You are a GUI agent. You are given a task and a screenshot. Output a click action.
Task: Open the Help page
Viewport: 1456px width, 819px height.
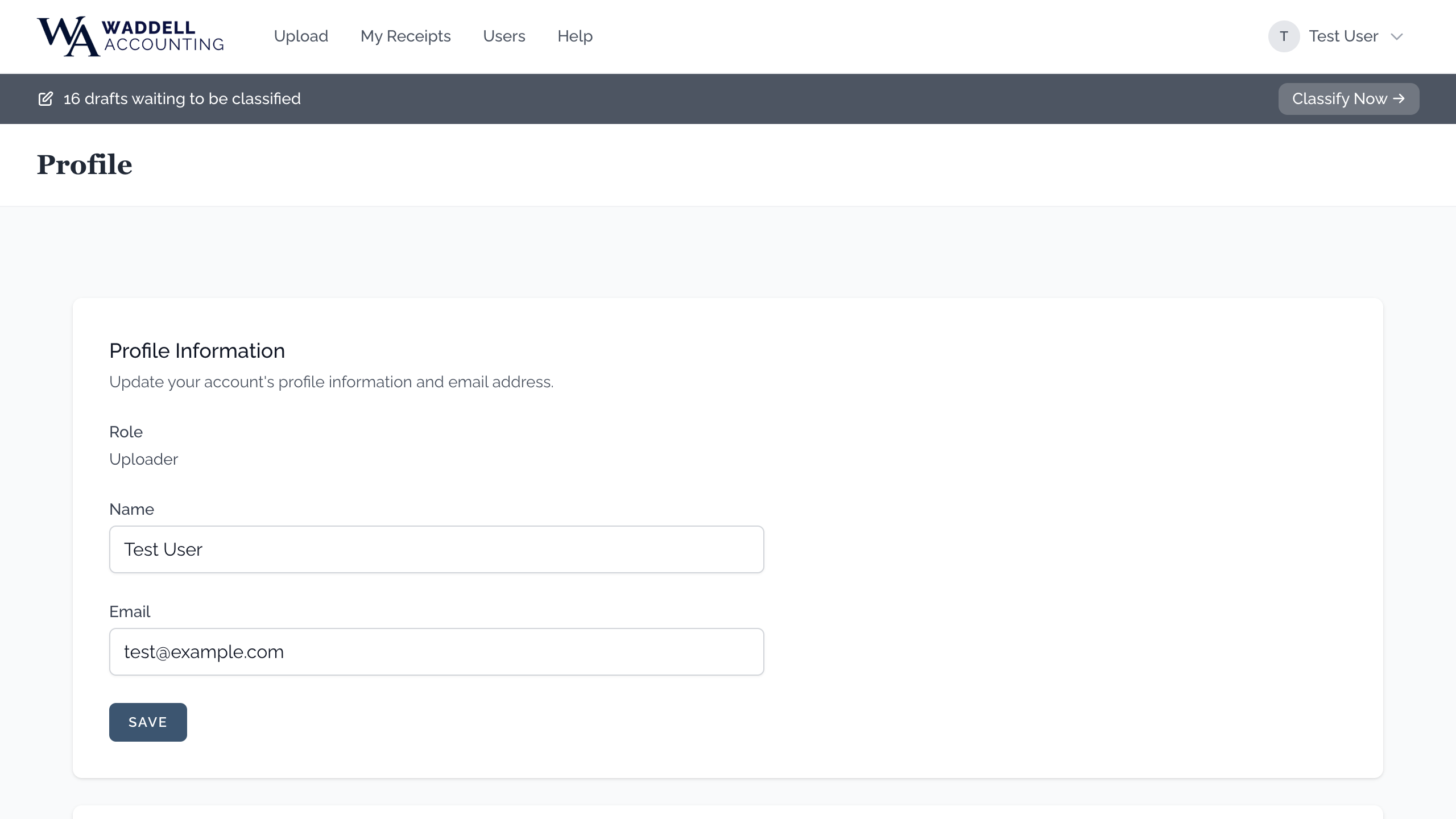[x=575, y=36]
